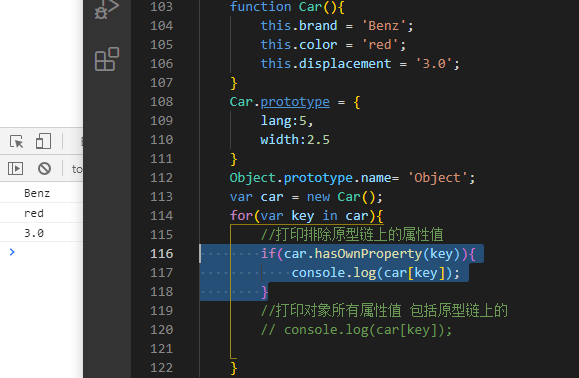
Task: Click 'function Car(){' on line 103
Action: coord(287,7)
